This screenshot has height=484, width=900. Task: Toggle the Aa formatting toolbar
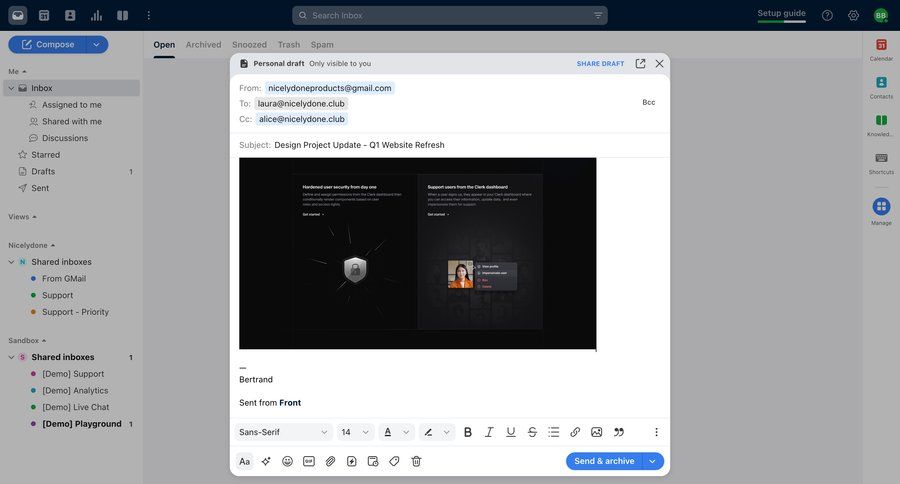pyautogui.click(x=245, y=462)
